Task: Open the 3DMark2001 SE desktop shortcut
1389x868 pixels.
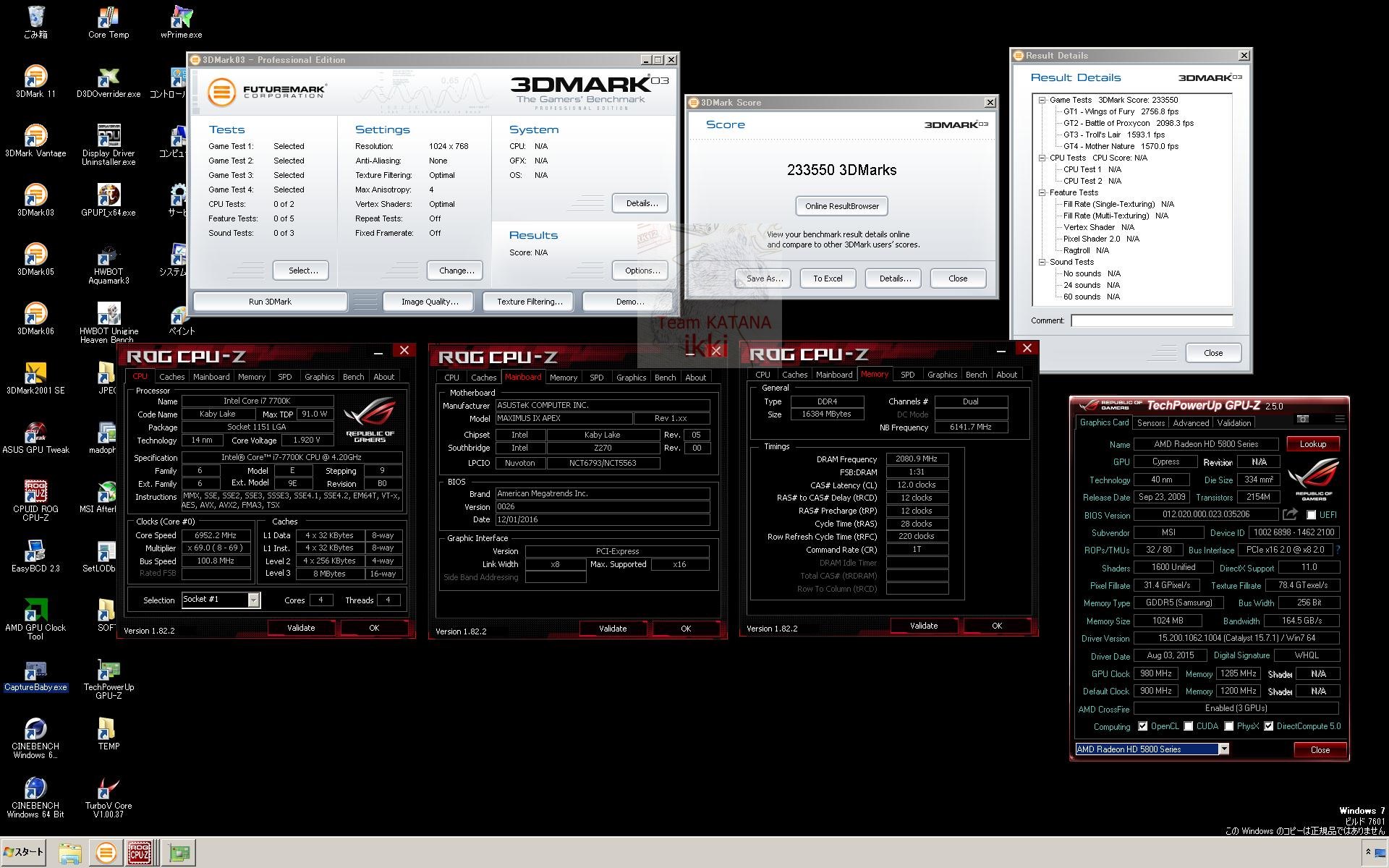Action: click(x=35, y=378)
